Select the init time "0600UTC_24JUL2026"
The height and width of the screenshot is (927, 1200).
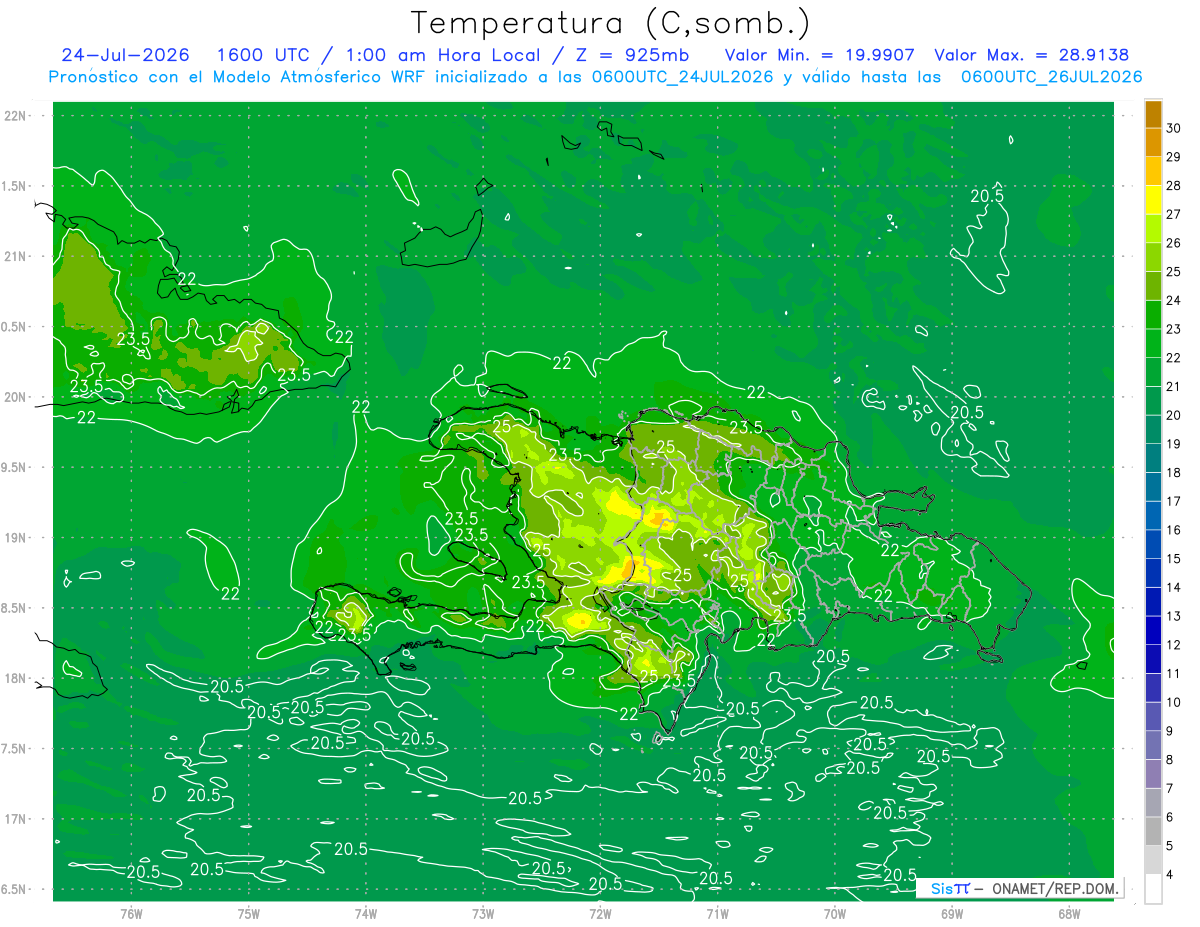click(681, 77)
